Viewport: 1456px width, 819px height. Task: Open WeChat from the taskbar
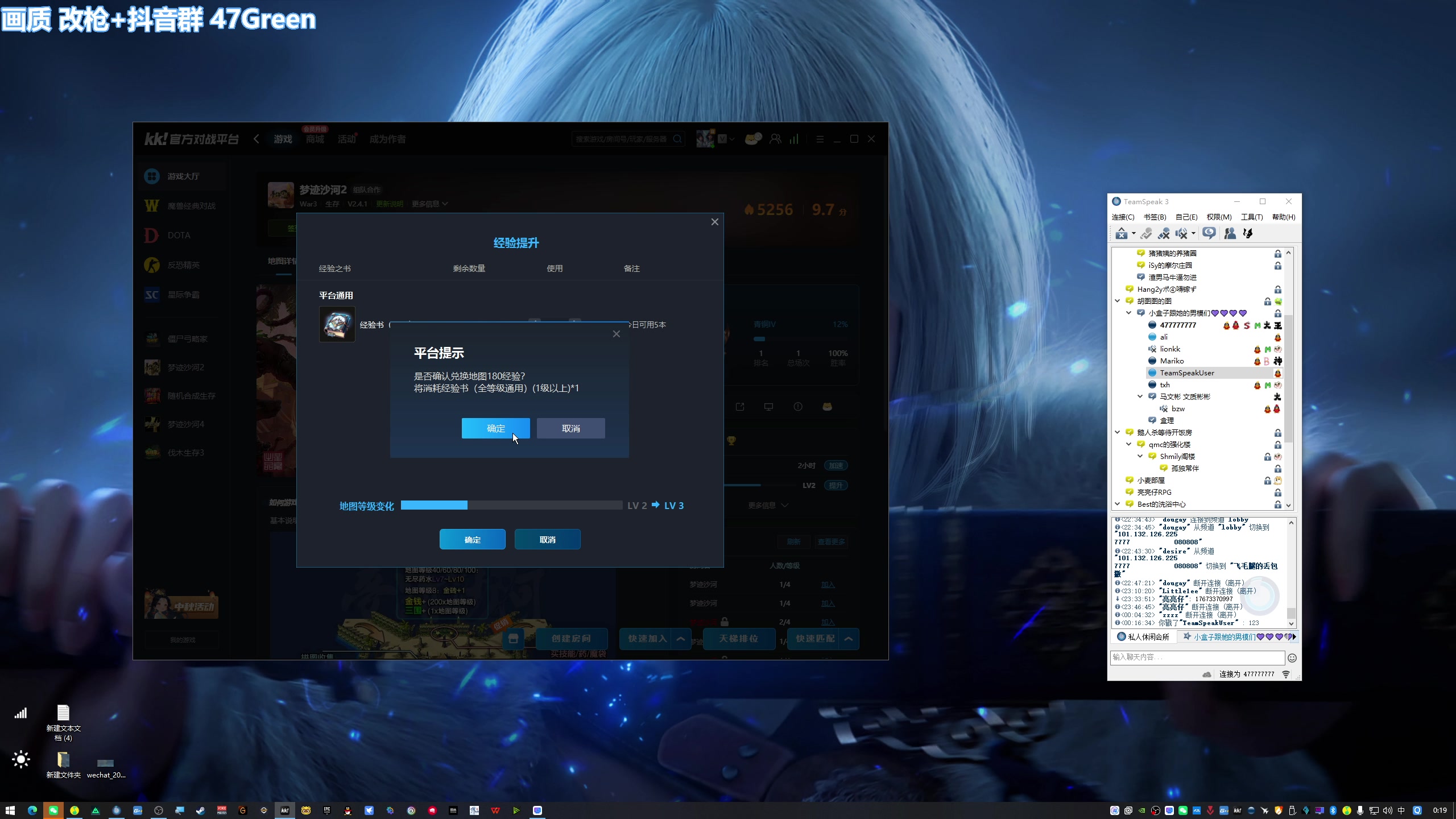[53, 810]
